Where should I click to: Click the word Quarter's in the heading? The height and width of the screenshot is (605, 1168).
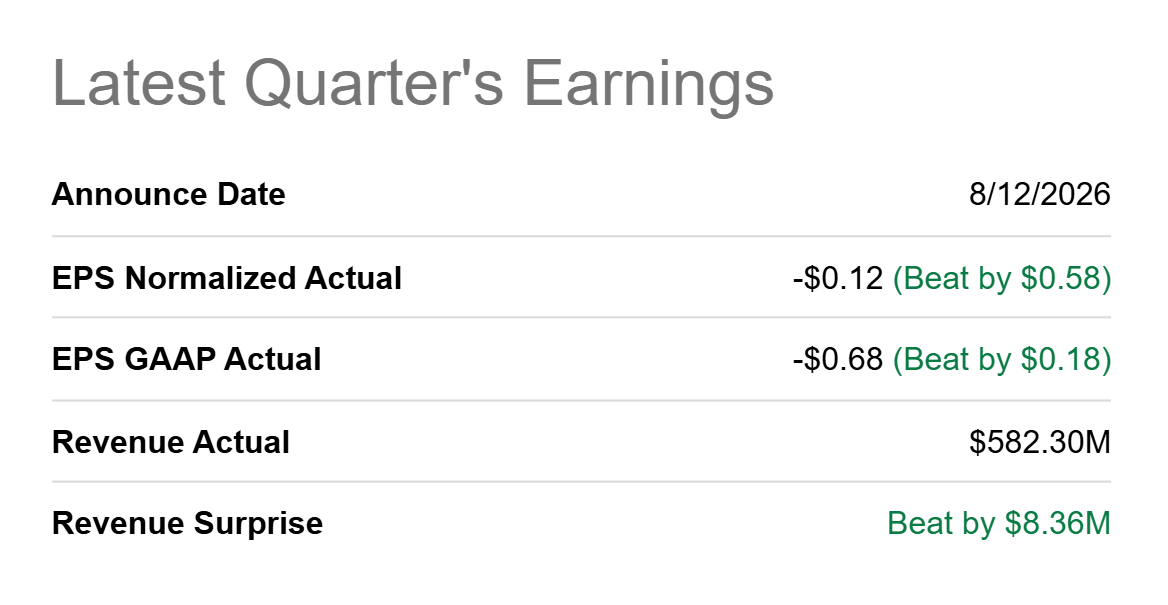tap(374, 83)
